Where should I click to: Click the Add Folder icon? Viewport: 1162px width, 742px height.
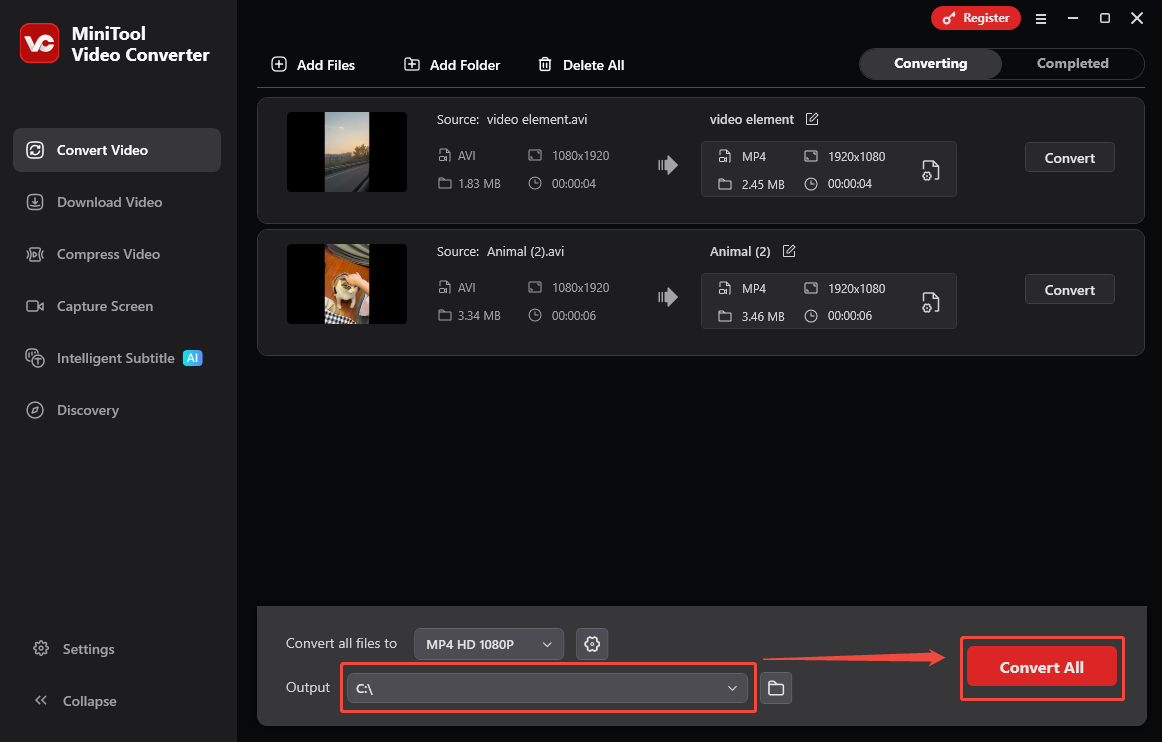click(411, 63)
